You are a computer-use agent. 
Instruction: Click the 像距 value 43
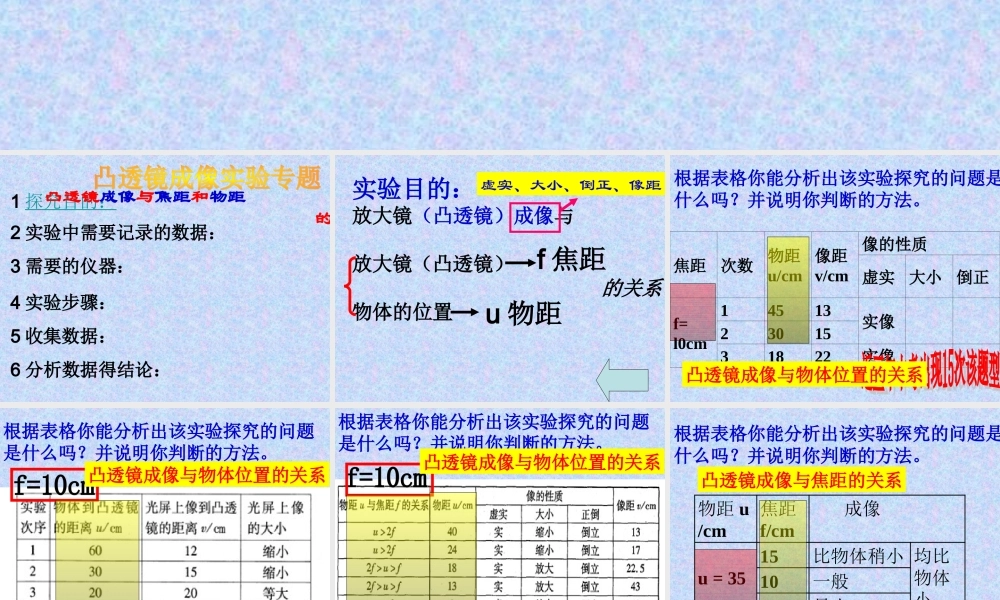pos(635,586)
